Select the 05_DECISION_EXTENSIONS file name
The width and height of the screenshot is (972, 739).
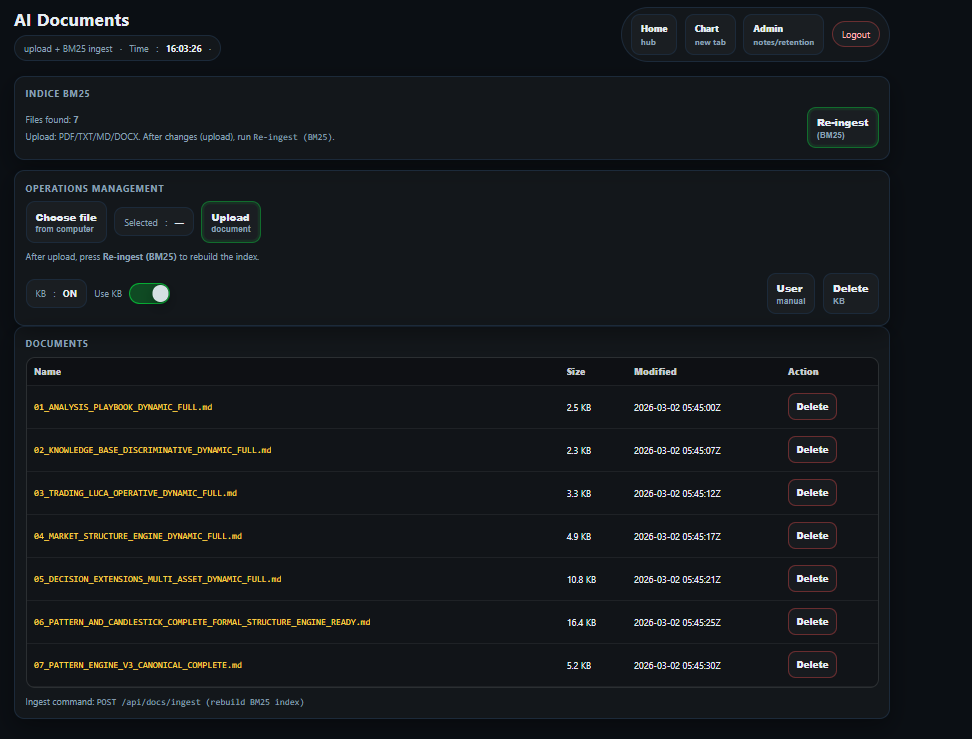(157, 579)
